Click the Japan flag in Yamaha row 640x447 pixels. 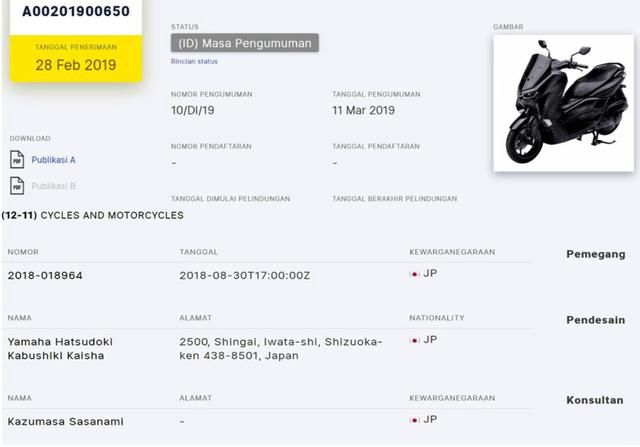tap(415, 340)
